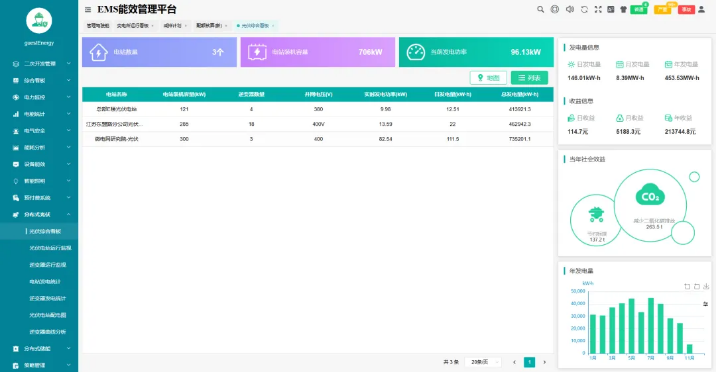Click the calendar icon beside 年发电量

tap(668, 64)
